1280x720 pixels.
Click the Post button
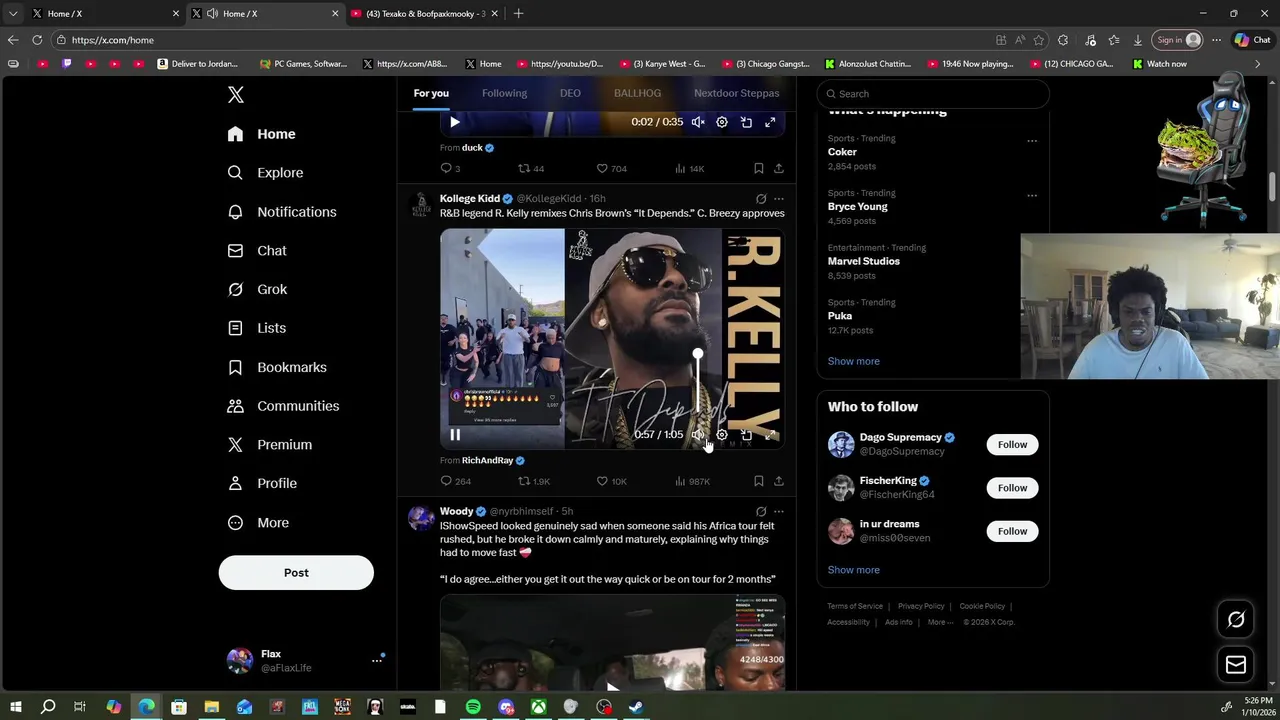(296, 573)
